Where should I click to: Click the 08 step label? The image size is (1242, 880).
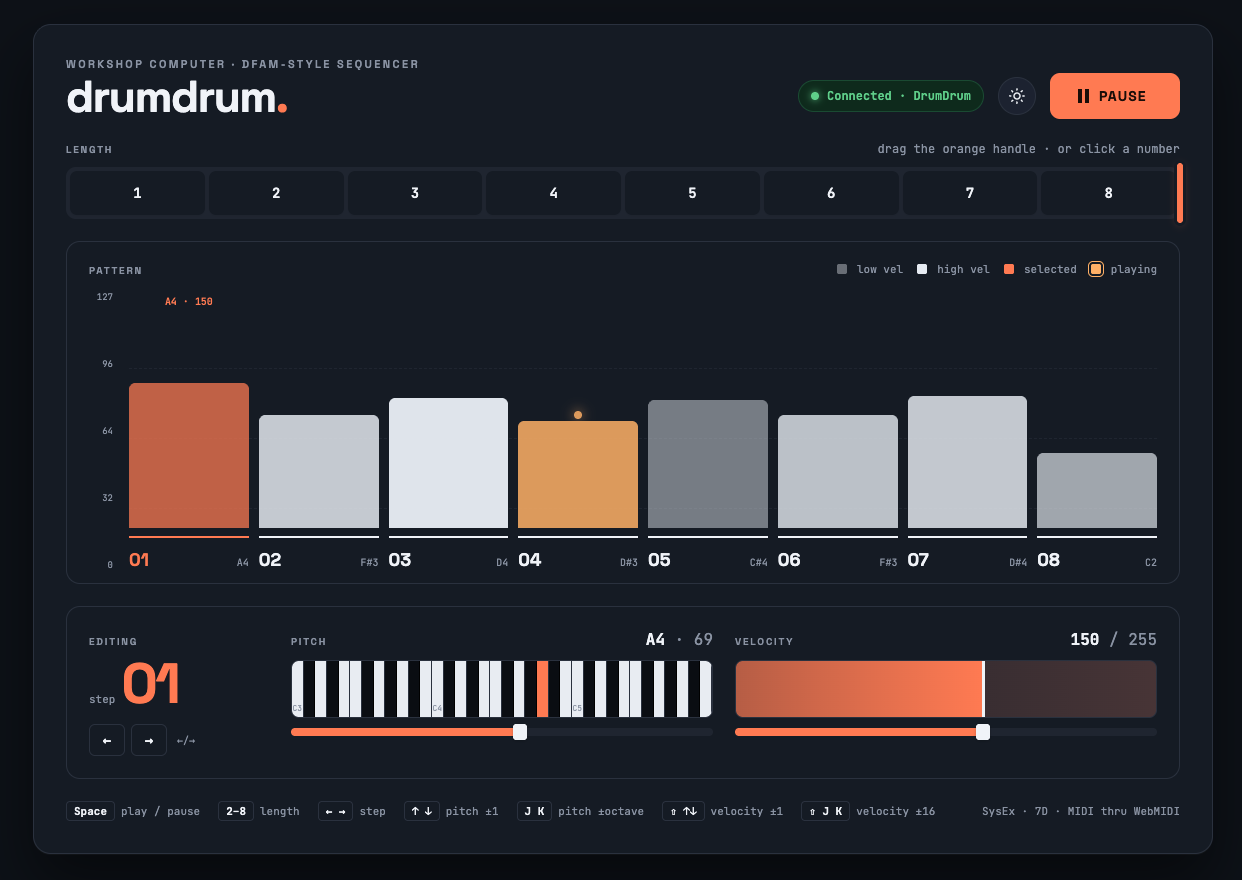pyautogui.click(x=1048, y=560)
